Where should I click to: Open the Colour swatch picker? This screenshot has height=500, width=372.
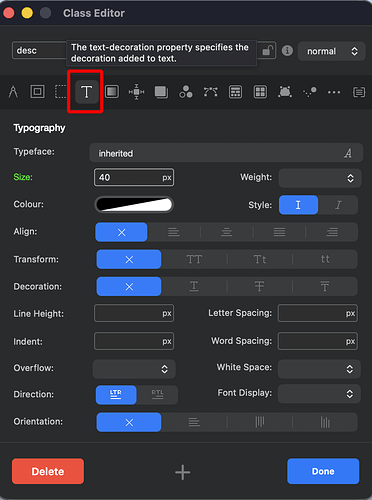coord(134,205)
